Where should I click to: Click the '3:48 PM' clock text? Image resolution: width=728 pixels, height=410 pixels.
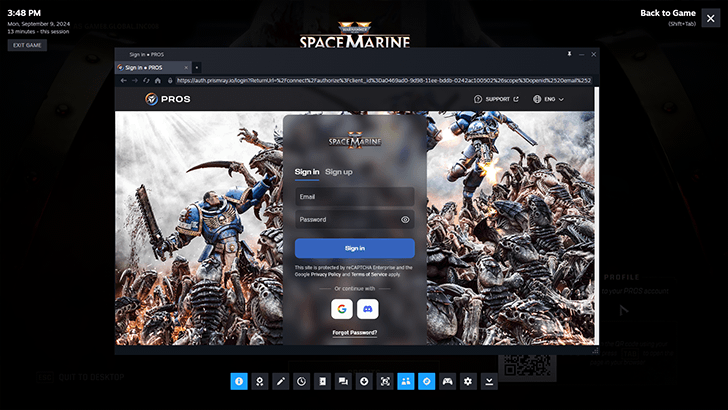click(24, 13)
